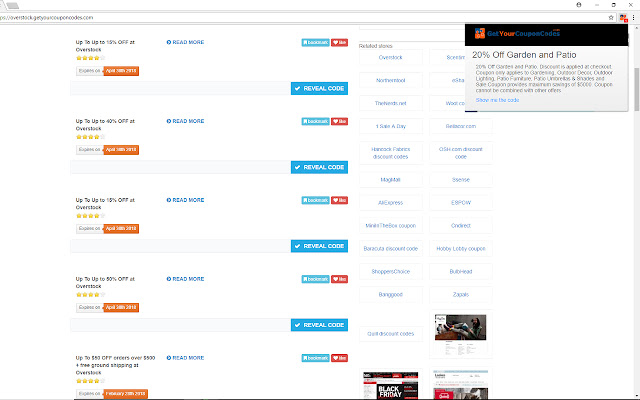Viewport: 640px width, 400px height.
Task: Read more about $50 OFF orders coupon
Action: [x=185, y=358]
